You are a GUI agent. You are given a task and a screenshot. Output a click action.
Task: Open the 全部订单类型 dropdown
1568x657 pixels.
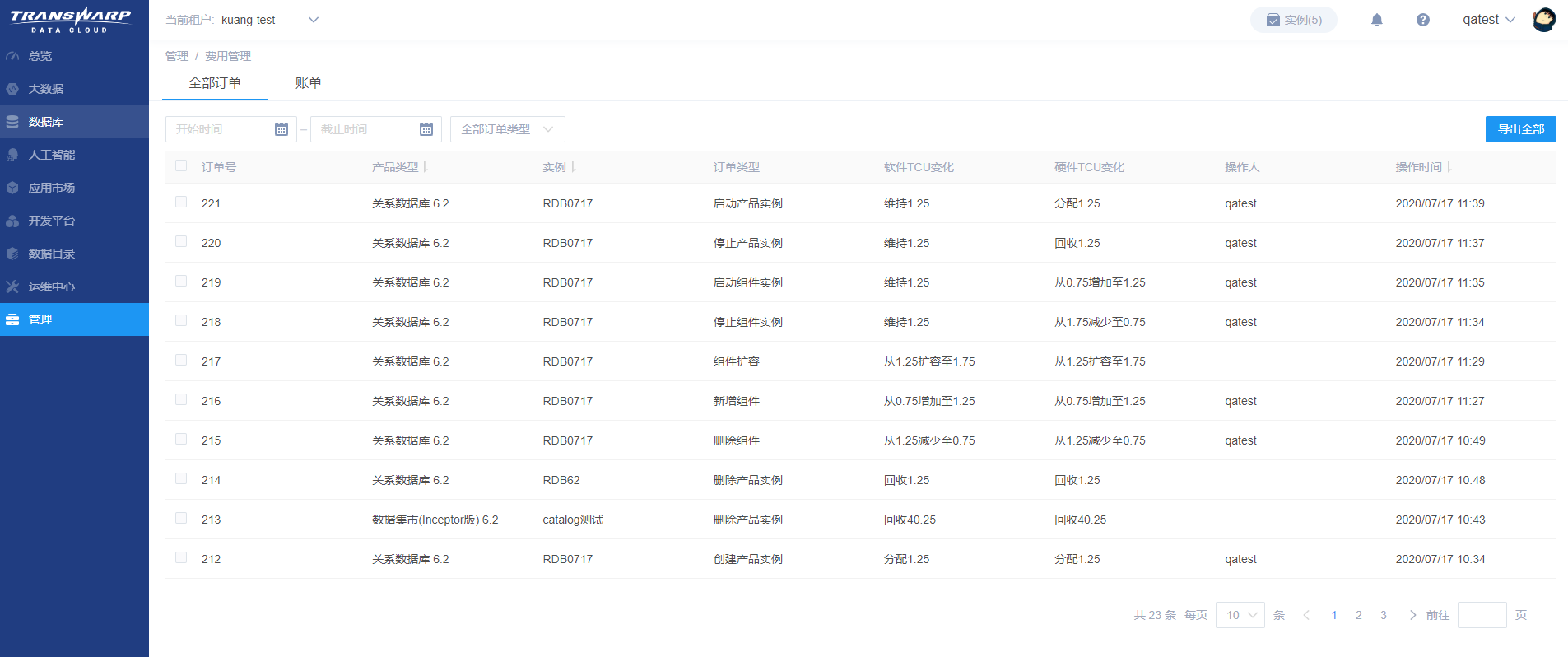point(508,129)
